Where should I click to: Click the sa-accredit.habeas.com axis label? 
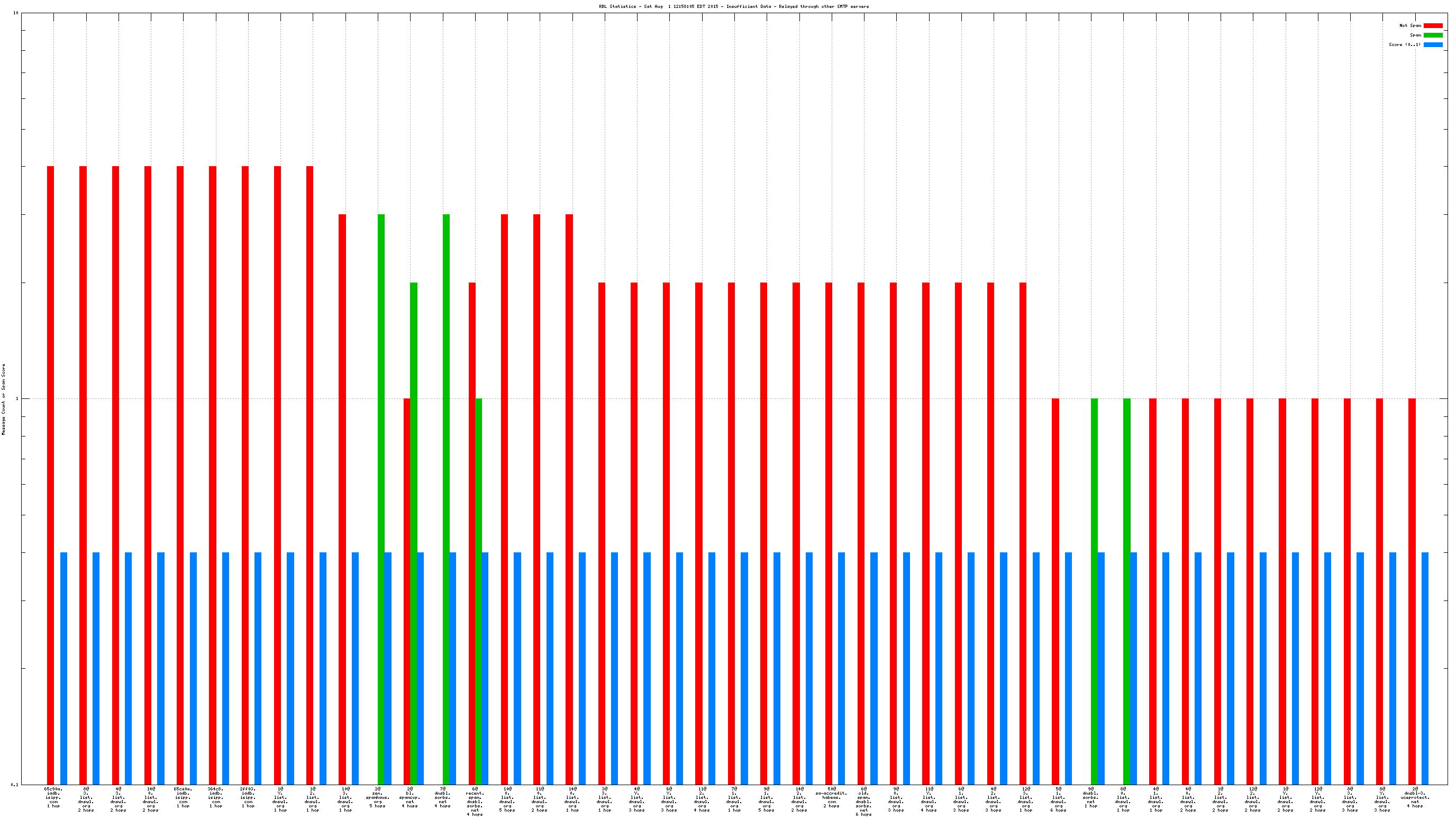click(832, 797)
